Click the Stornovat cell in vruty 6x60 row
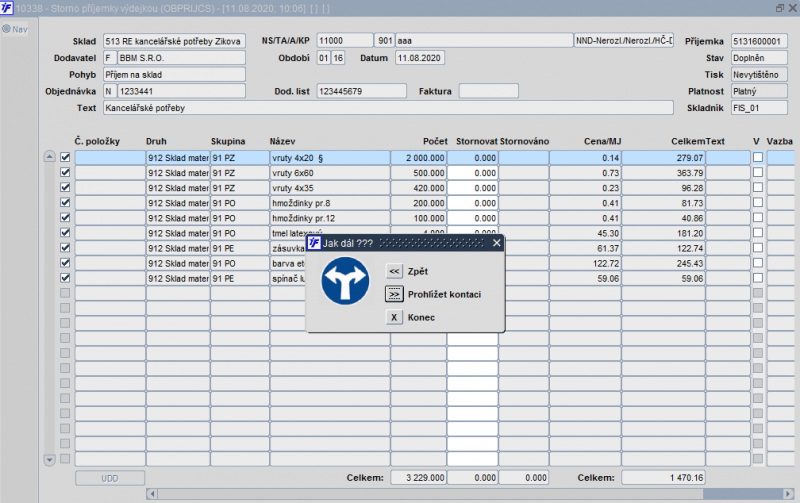This screenshot has width=800, height=503. (472, 173)
